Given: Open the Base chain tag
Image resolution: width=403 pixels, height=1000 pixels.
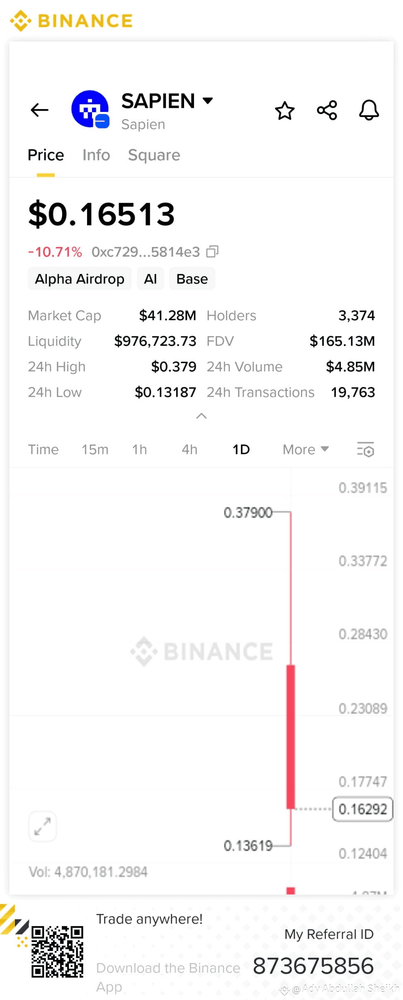Looking at the screenshot, I should pos(192,279).
